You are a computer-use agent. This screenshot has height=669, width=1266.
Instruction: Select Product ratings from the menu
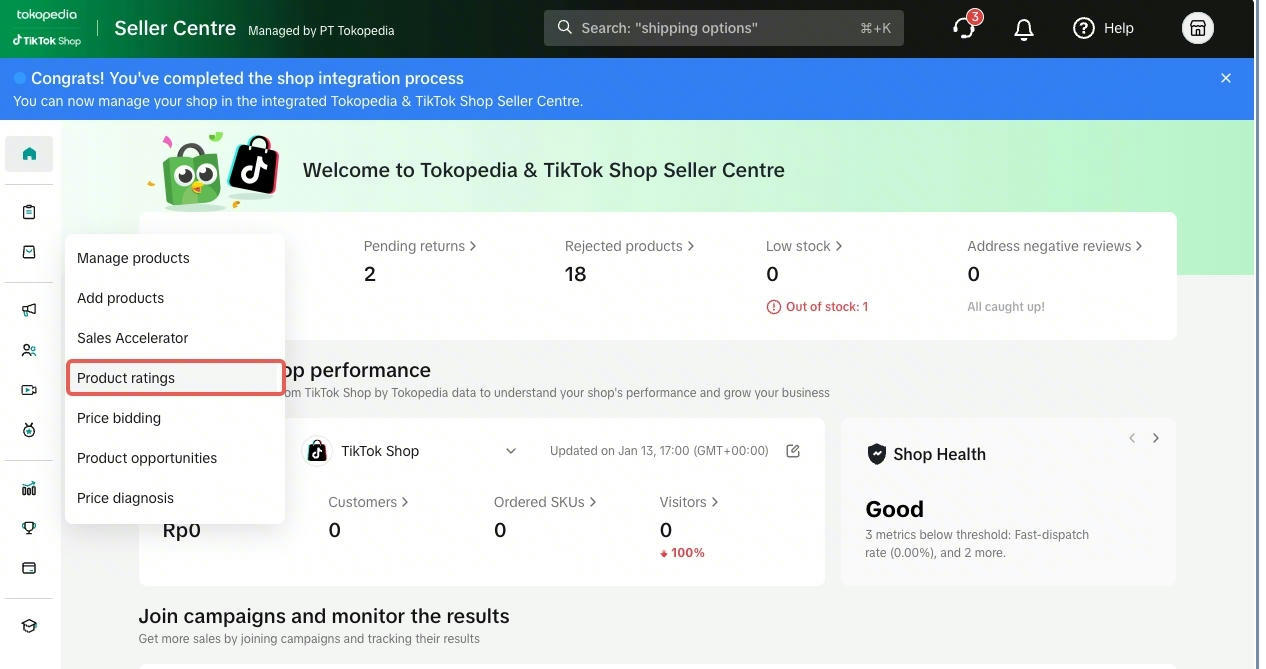[x=126, y=378]
